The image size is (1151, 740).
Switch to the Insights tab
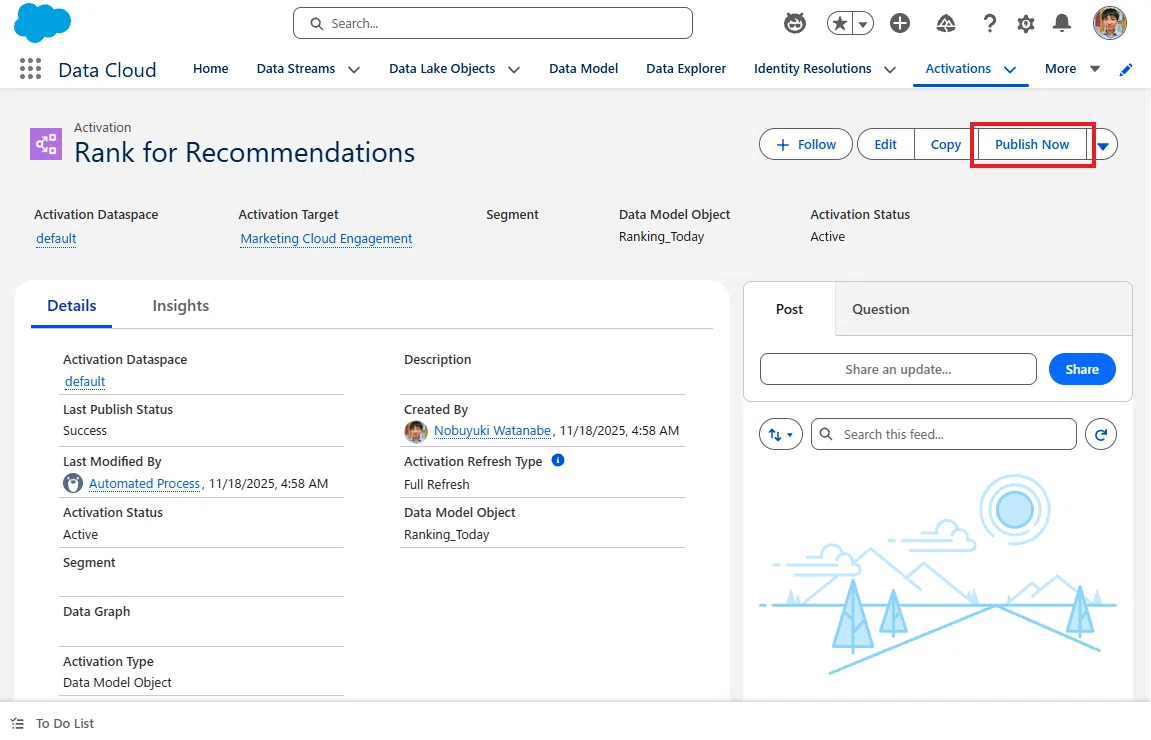tap(181, 305)
